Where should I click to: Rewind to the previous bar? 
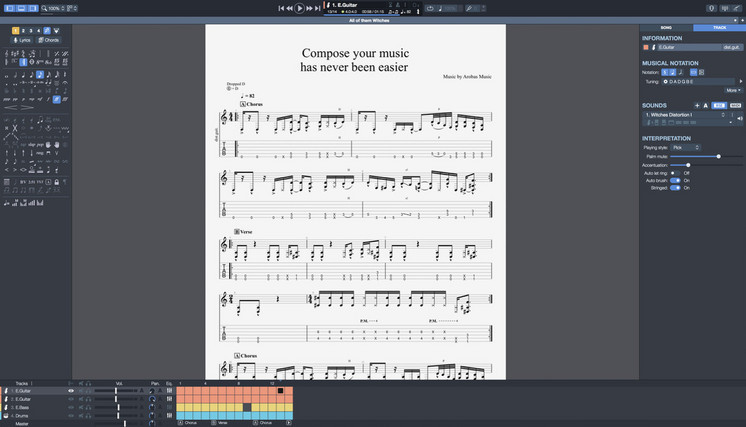click(289, 8)
